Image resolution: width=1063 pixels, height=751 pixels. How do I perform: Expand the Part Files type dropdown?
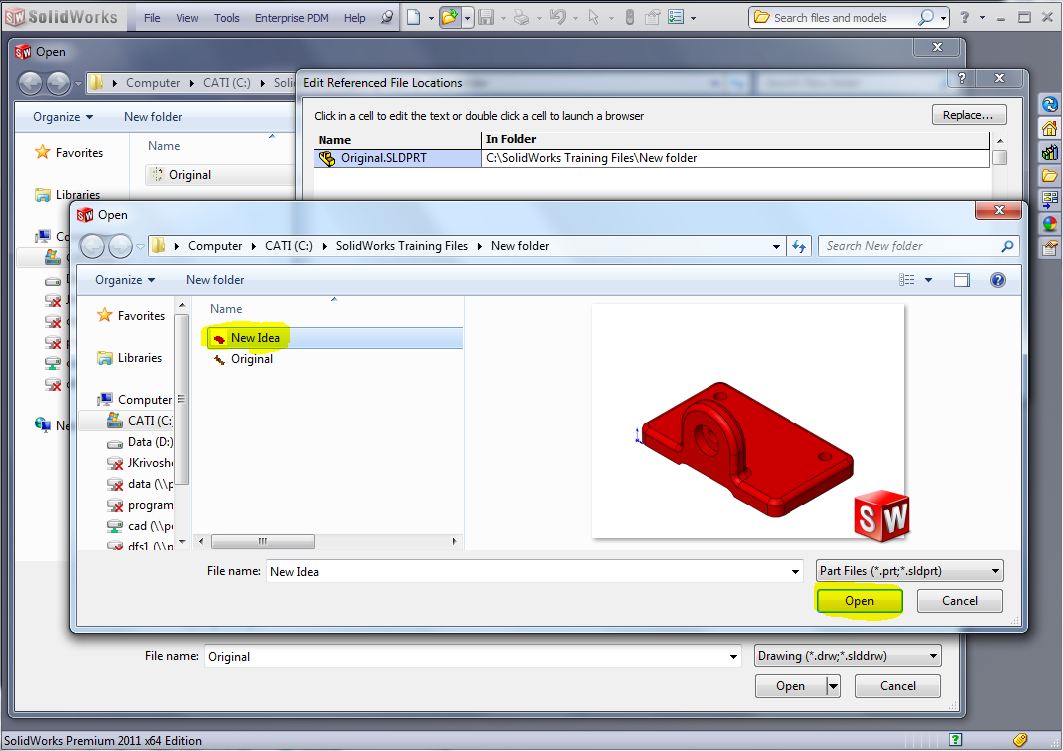click(x=909, y=571)
